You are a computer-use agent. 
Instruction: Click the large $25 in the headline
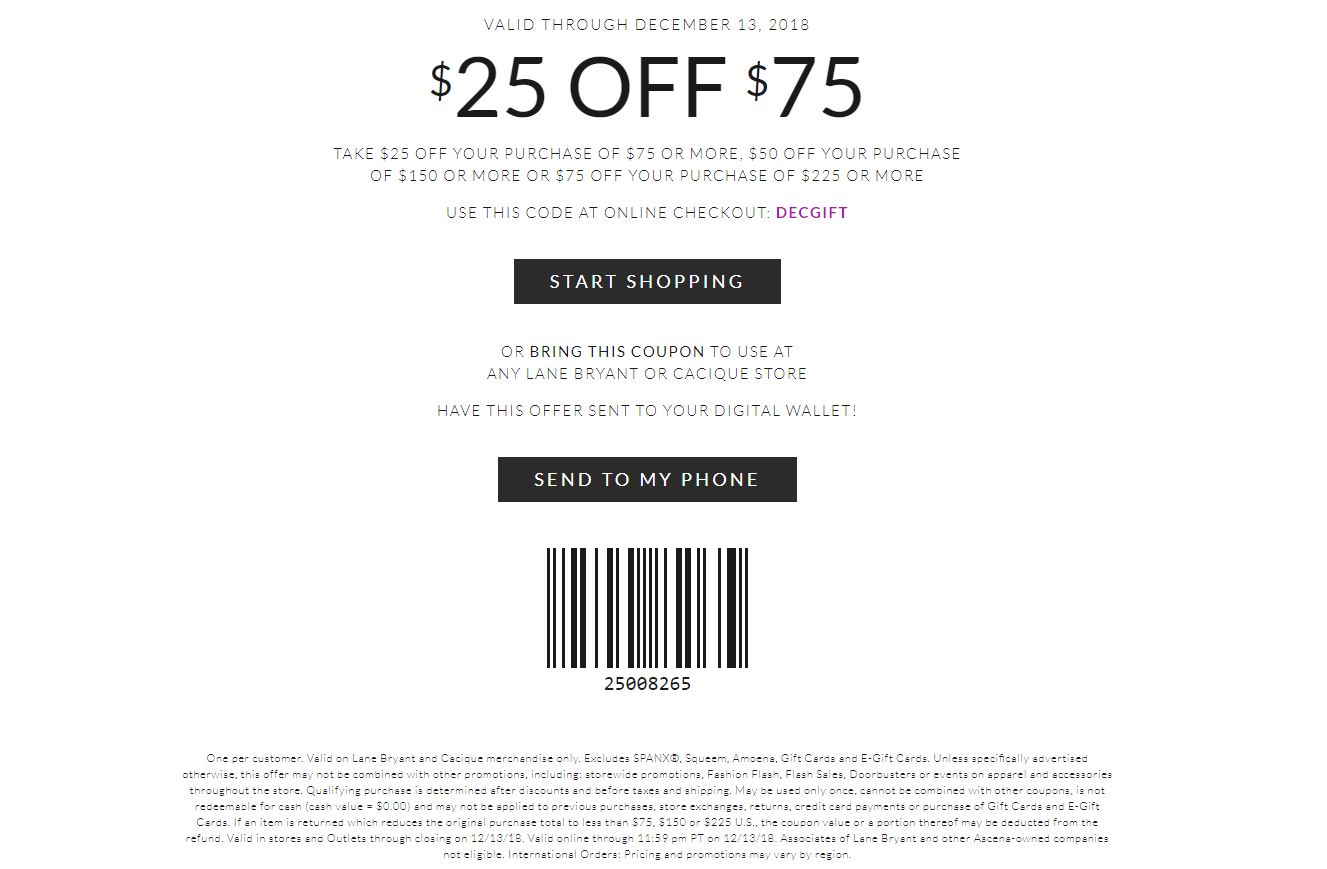click(x=490, y=86)
